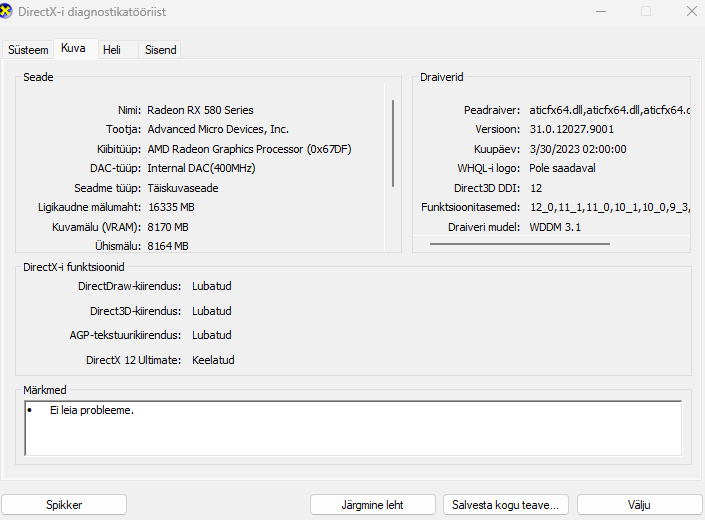Image resolution: width=705 pixels, height=520 pixels.
Task: Click the Seade panel vertical scrollbar
Action: coord(393,143)
